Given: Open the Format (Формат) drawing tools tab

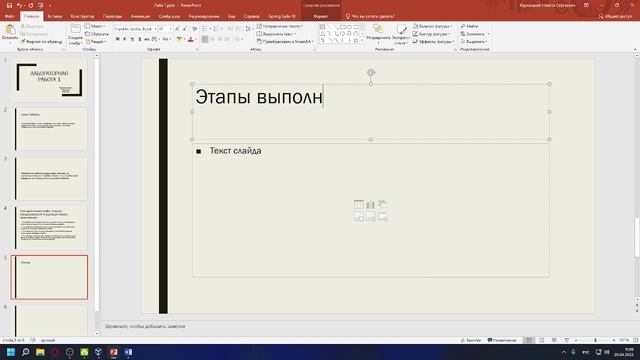Looking at the screenshot, I should click(x=321, y=16).
